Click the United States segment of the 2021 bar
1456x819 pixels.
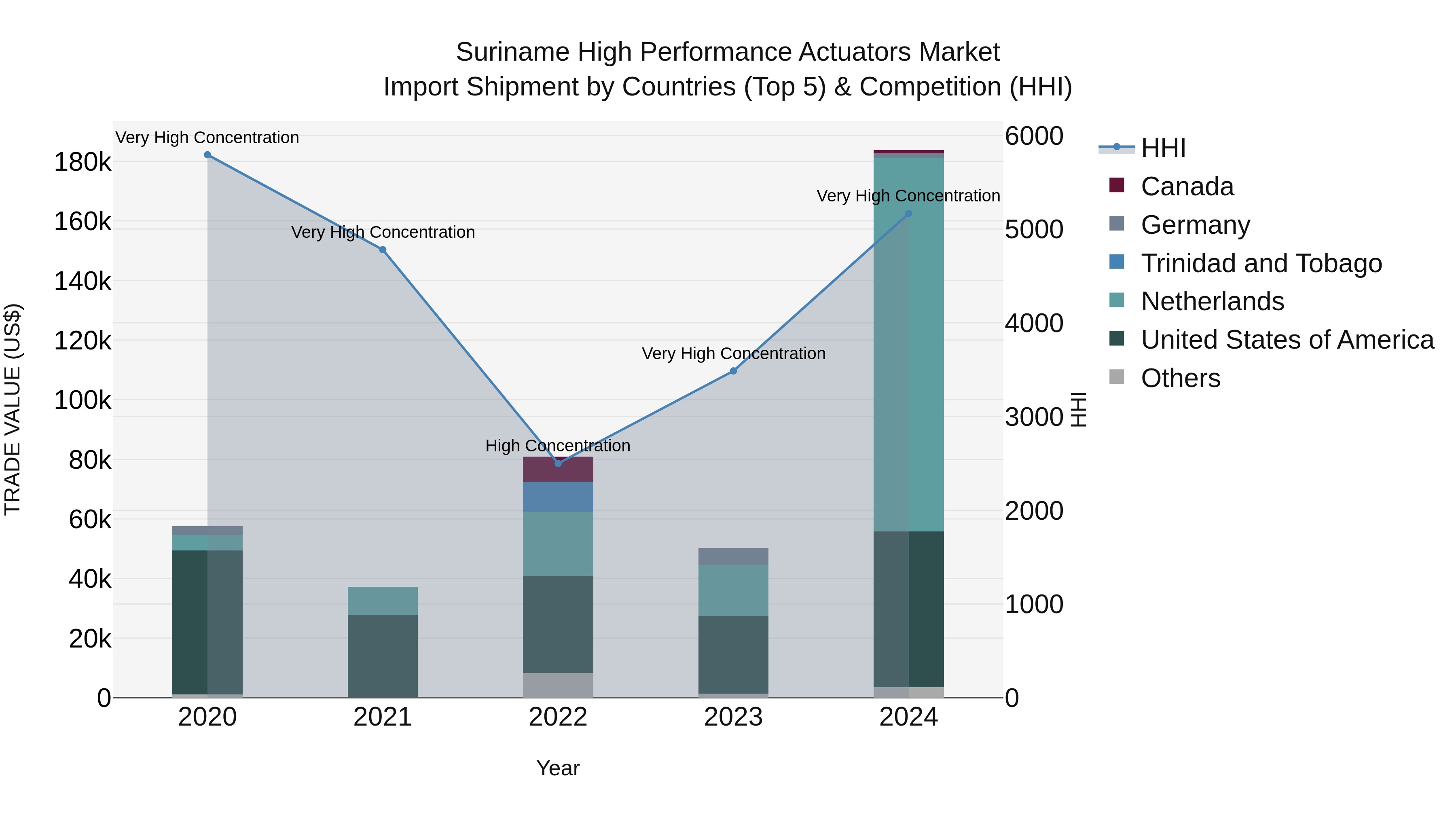[383, 656]
